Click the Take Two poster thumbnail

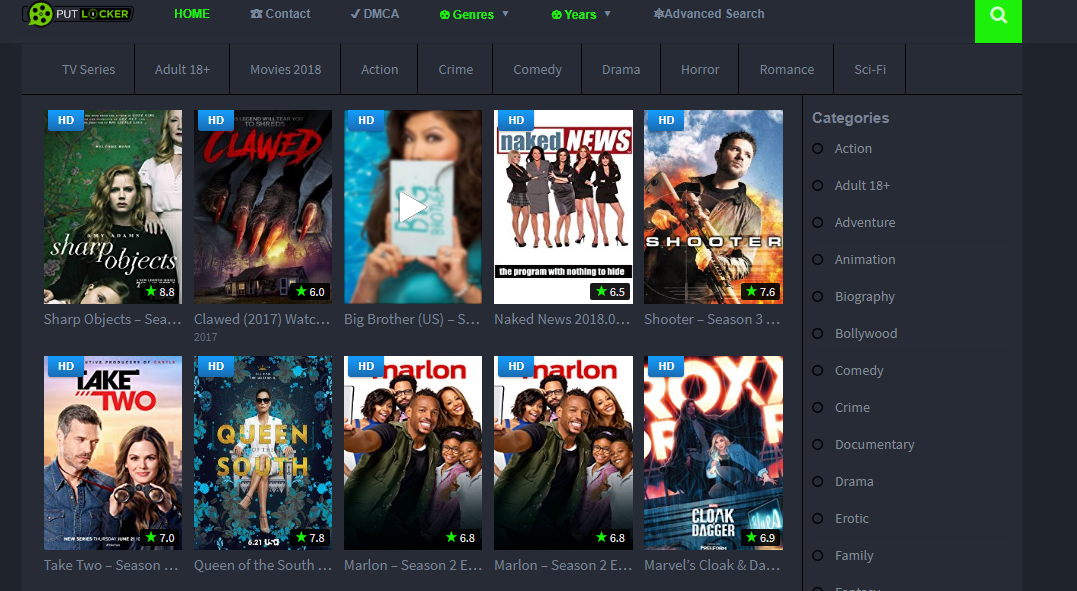point(113,453)
